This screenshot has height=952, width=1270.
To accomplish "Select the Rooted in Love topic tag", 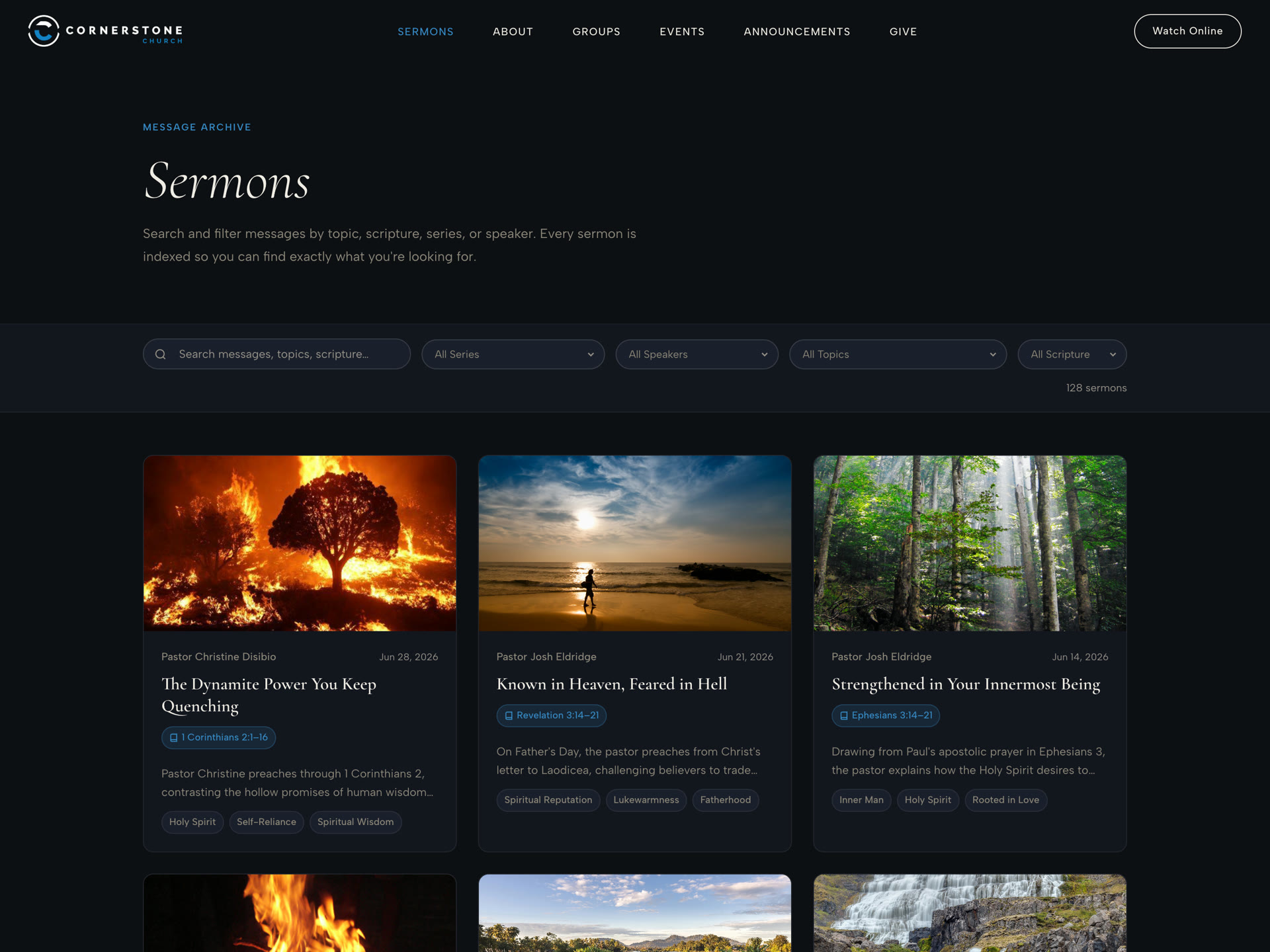I will (x=1005, y=801).
